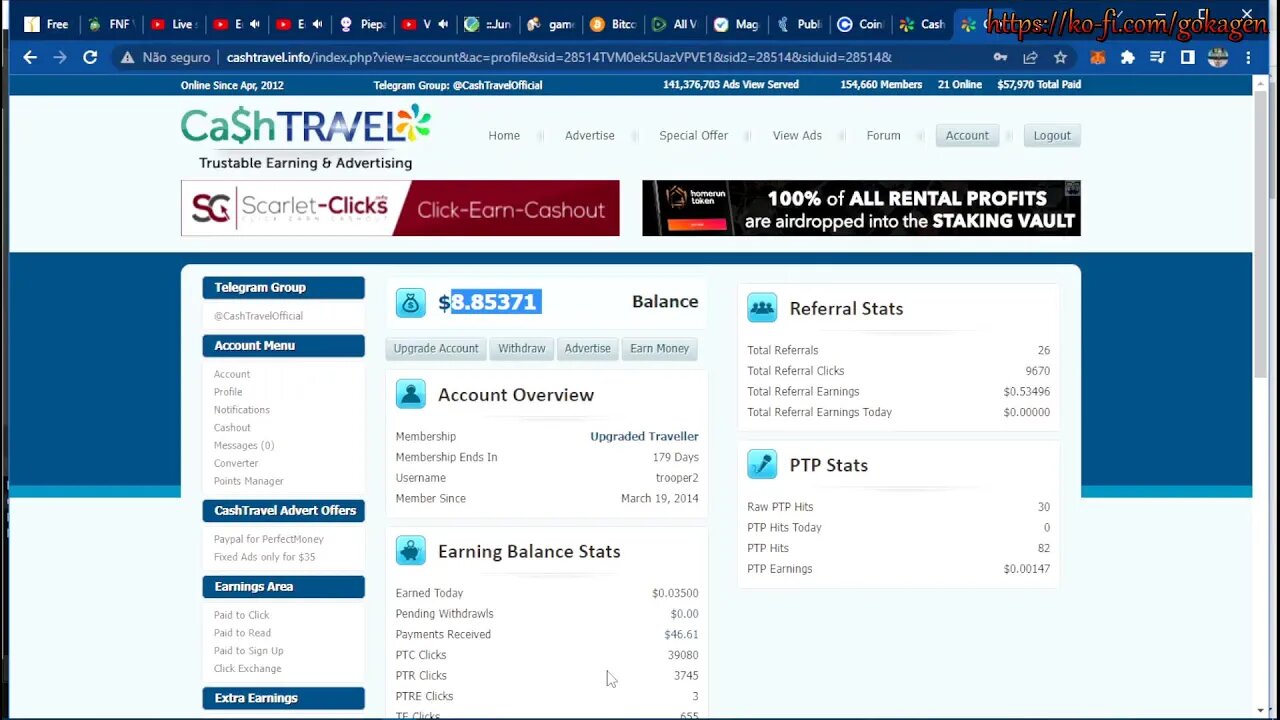
Task: Open the Chrome three-dot menu
Action: [x=1248, y=58]
